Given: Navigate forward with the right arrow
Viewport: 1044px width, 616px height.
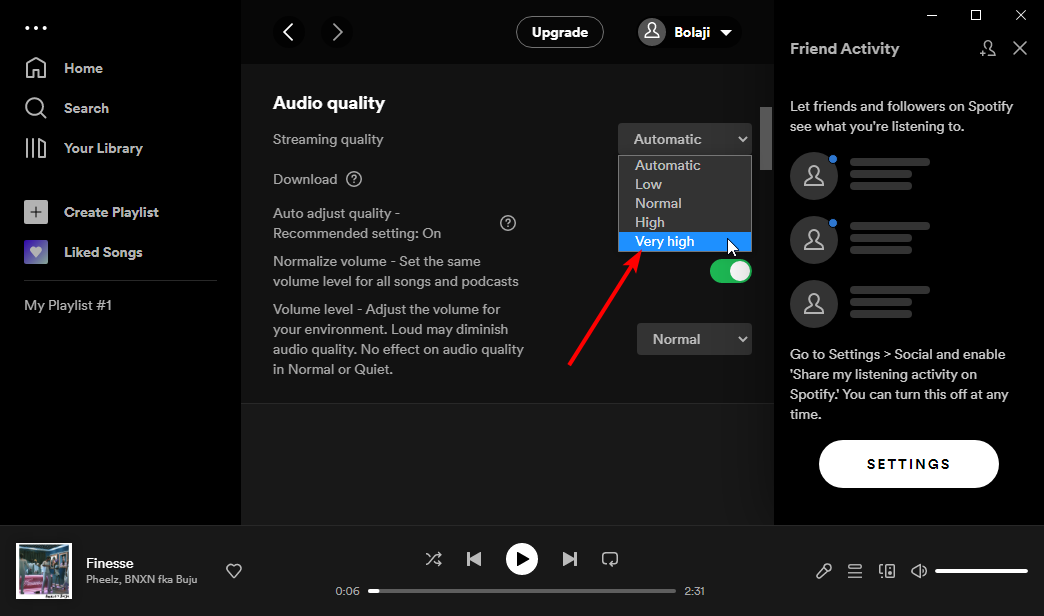Looking at the screenshot, I should point(337,32).
